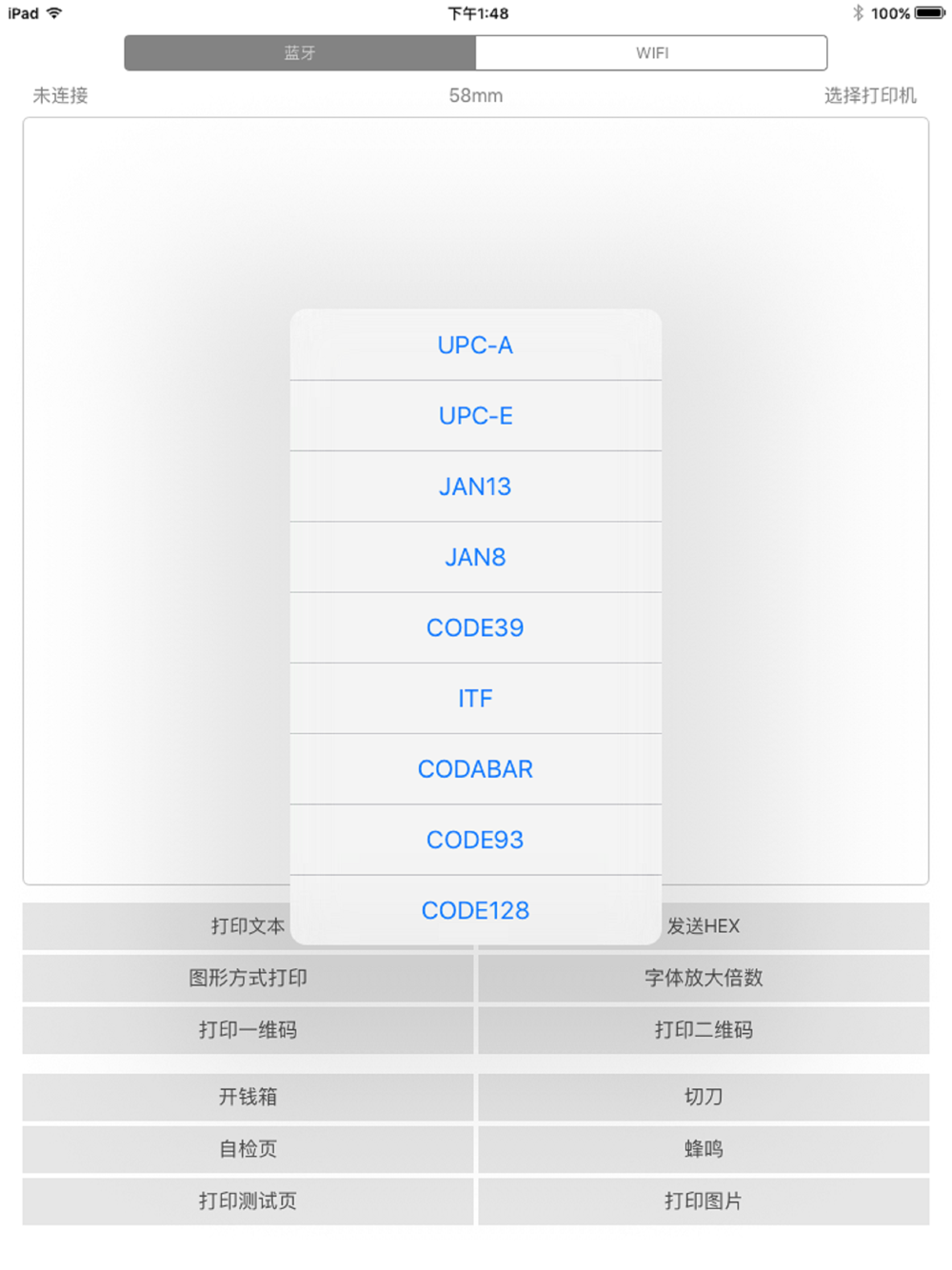The width and height of the screenshot is (952, 1270).
Task: Select CODE128 barcode format
Action: tap(475, 910)
